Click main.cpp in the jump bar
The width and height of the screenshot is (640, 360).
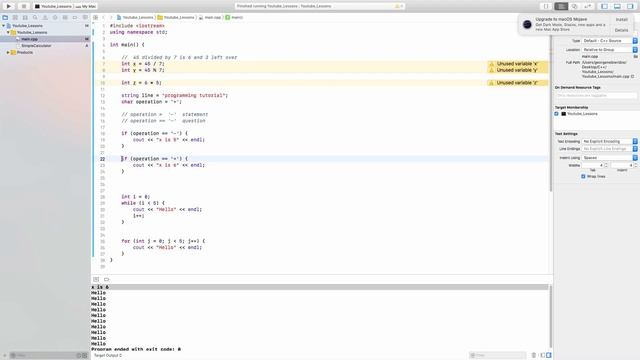point(210,18)
